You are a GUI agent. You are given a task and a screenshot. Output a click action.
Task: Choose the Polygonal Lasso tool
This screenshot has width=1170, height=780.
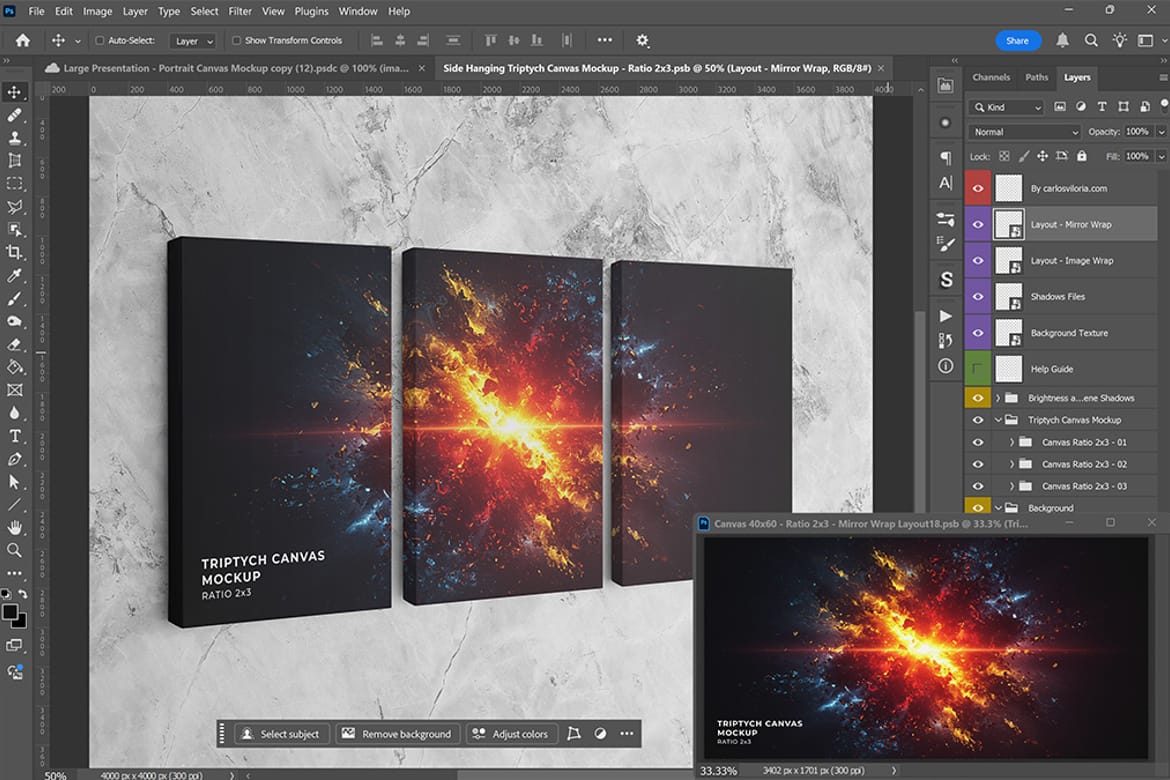point(14,207)
